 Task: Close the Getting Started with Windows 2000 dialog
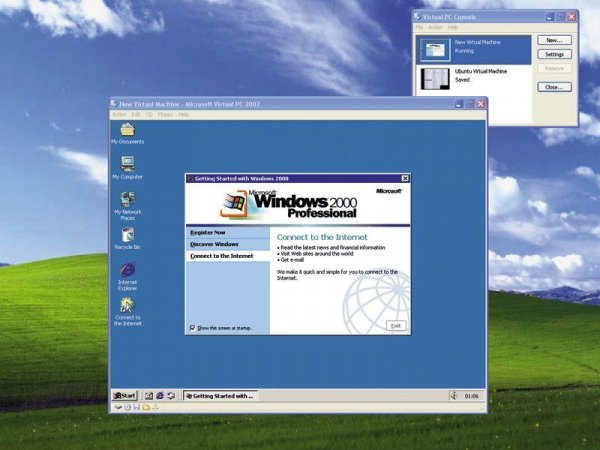pos(405,178)
